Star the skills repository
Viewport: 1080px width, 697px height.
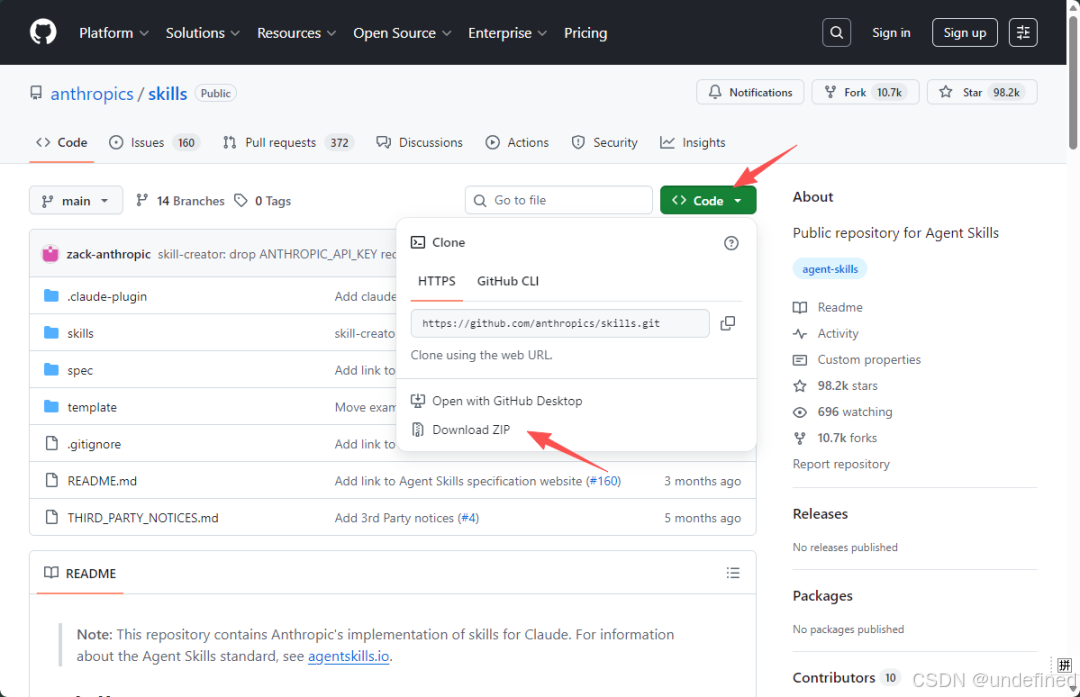(x=982, y=92)
